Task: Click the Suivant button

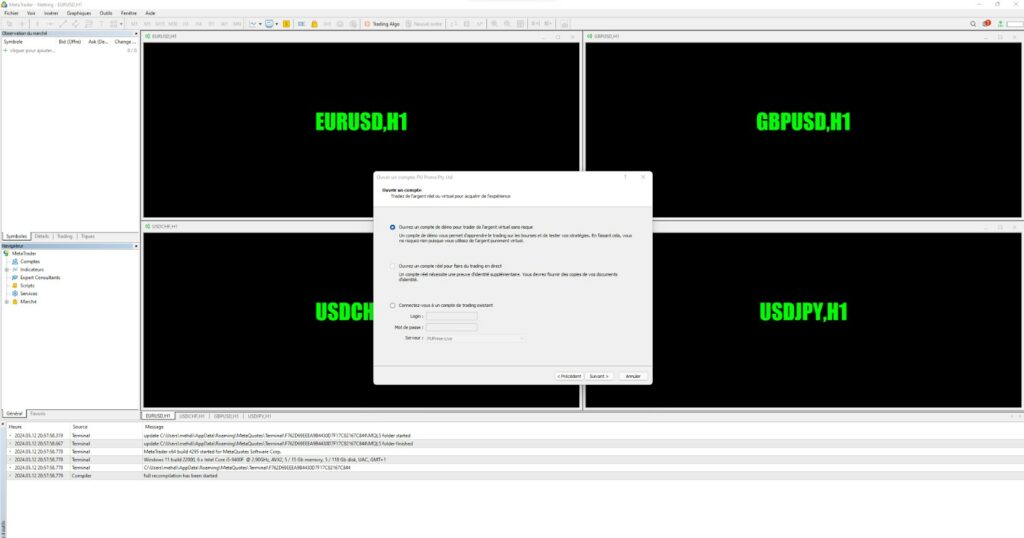Action: click(599, 376)
